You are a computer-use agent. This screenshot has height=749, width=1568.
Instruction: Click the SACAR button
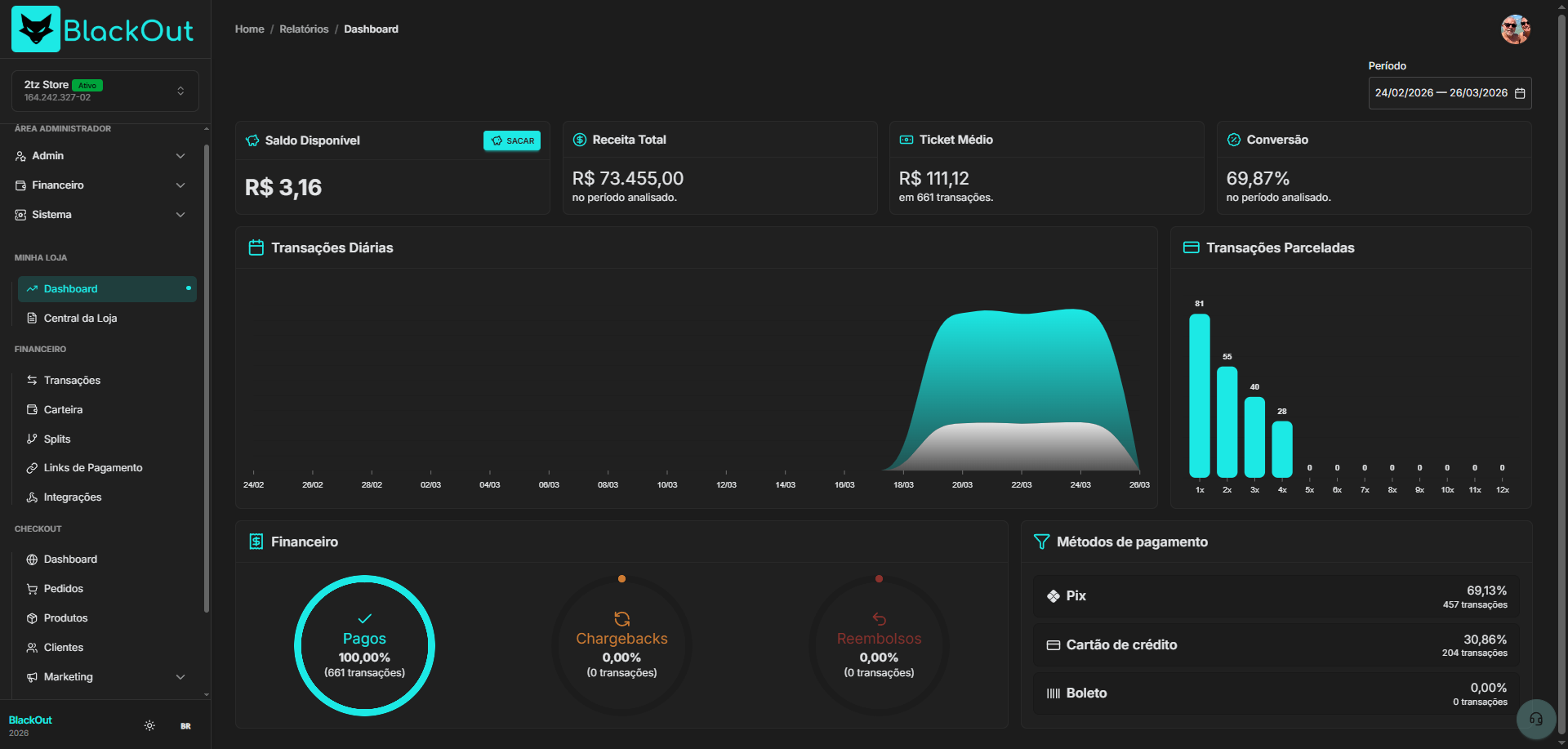click(511, 140)
